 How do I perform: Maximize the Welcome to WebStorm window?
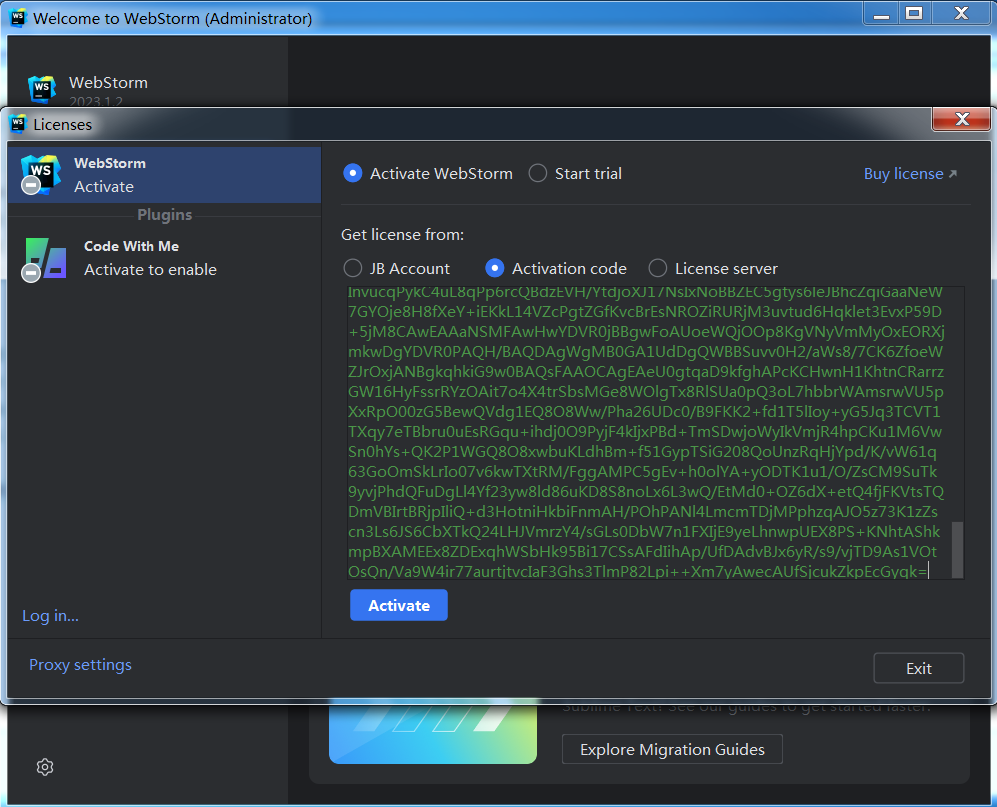point(914,13)
